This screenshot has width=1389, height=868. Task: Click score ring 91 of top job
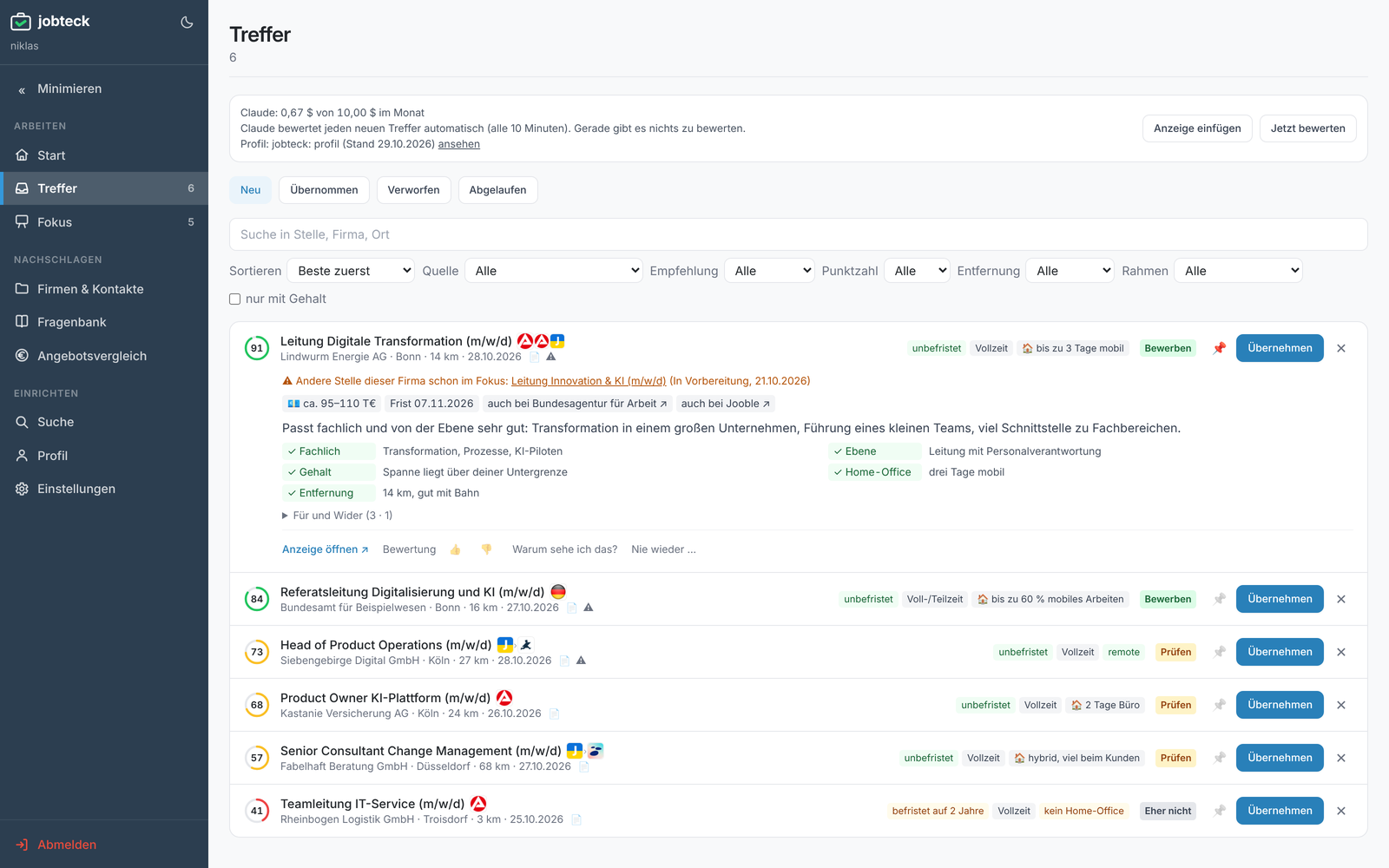(257, 348)
